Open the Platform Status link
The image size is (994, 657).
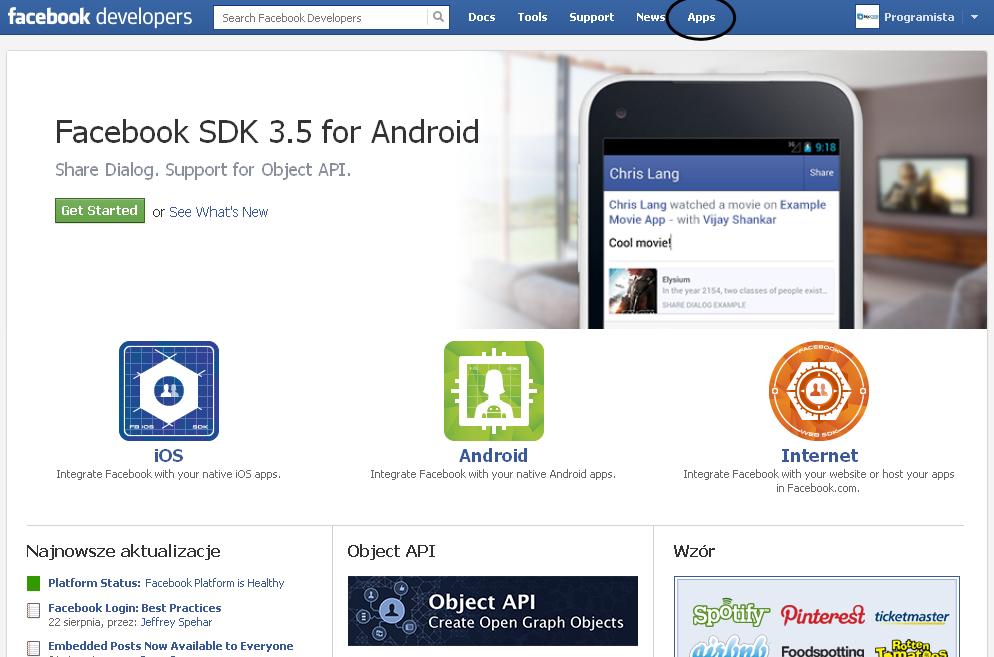click(94, 583)
